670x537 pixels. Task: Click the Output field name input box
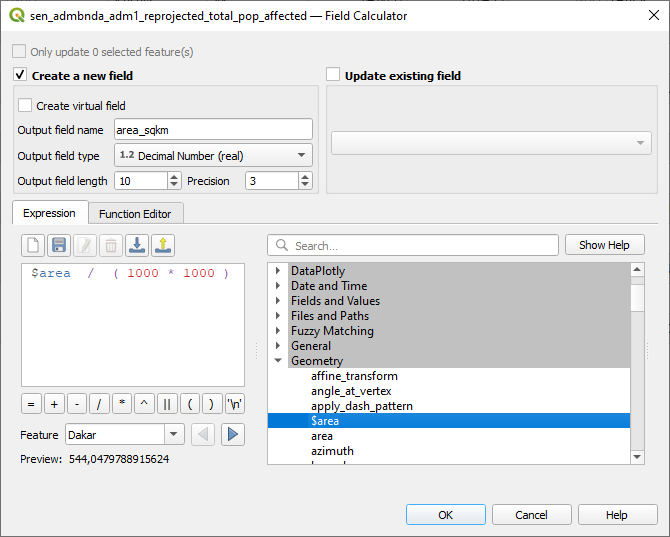(x=213, y=129)
